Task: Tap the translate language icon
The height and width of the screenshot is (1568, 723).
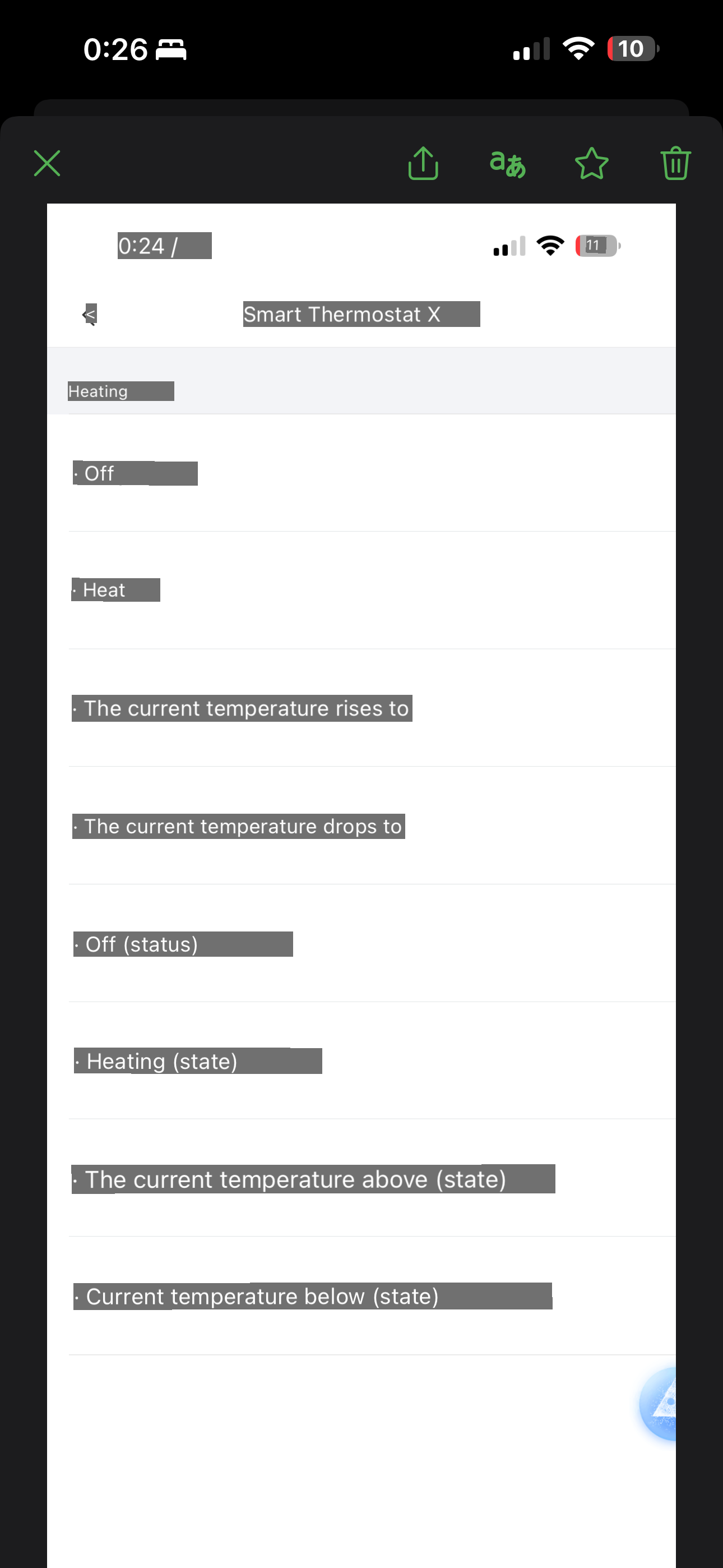Action: click(x=508, y=163)
